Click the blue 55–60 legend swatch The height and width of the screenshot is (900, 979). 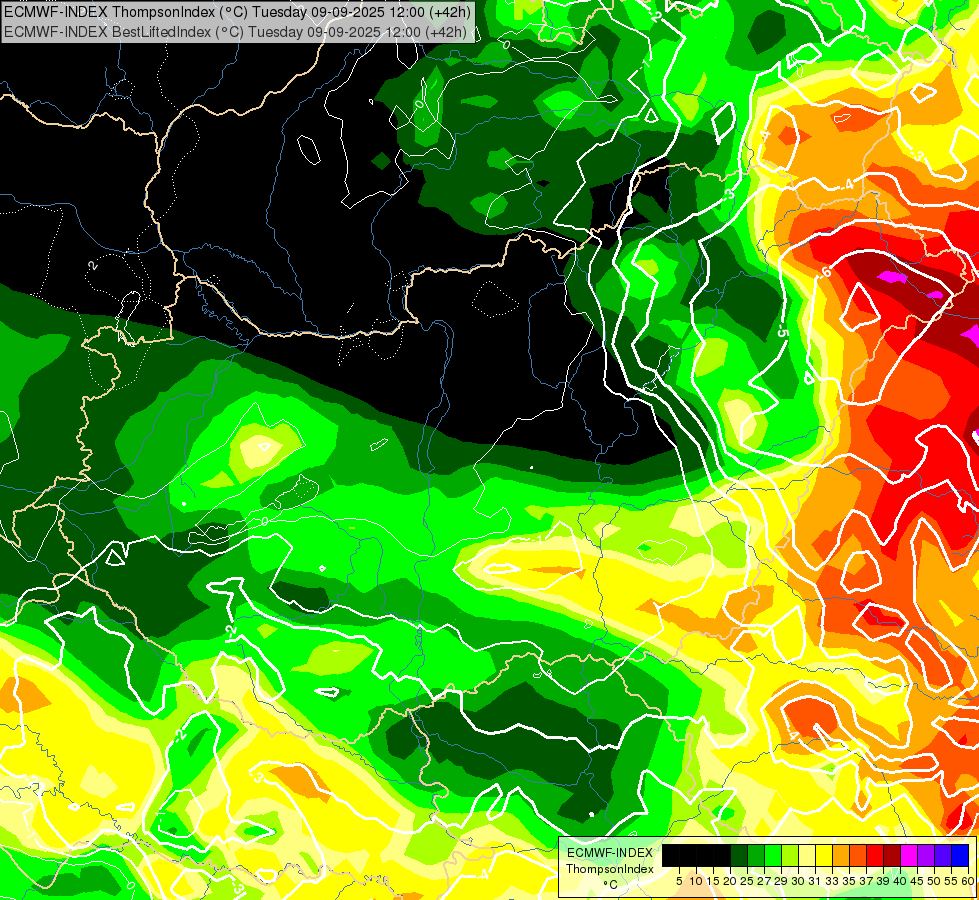pos(960,855)
